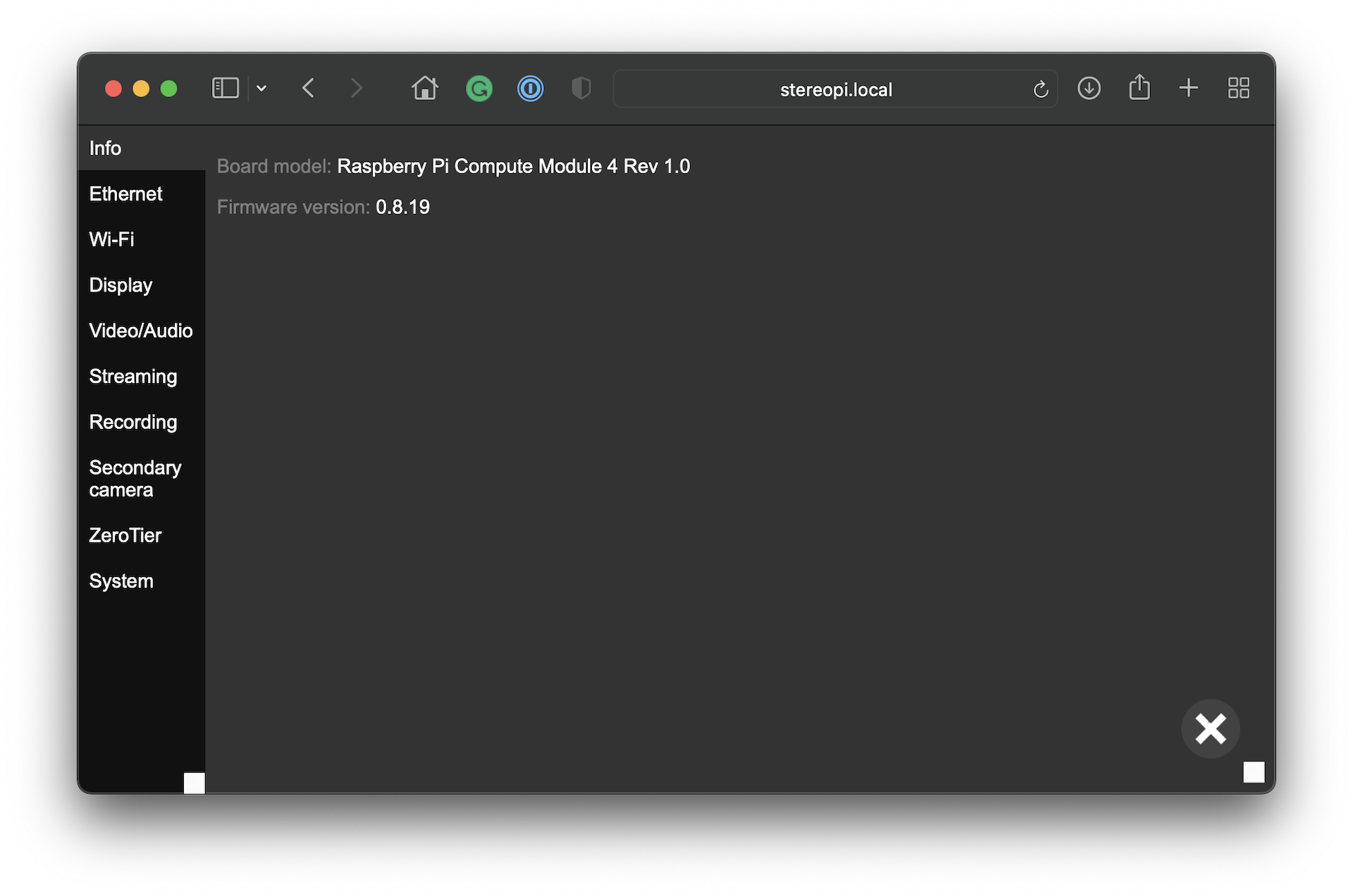Open the Grammarly extension icon
The height and width of the screenshot is (896, 1353).
coord(479,89)
